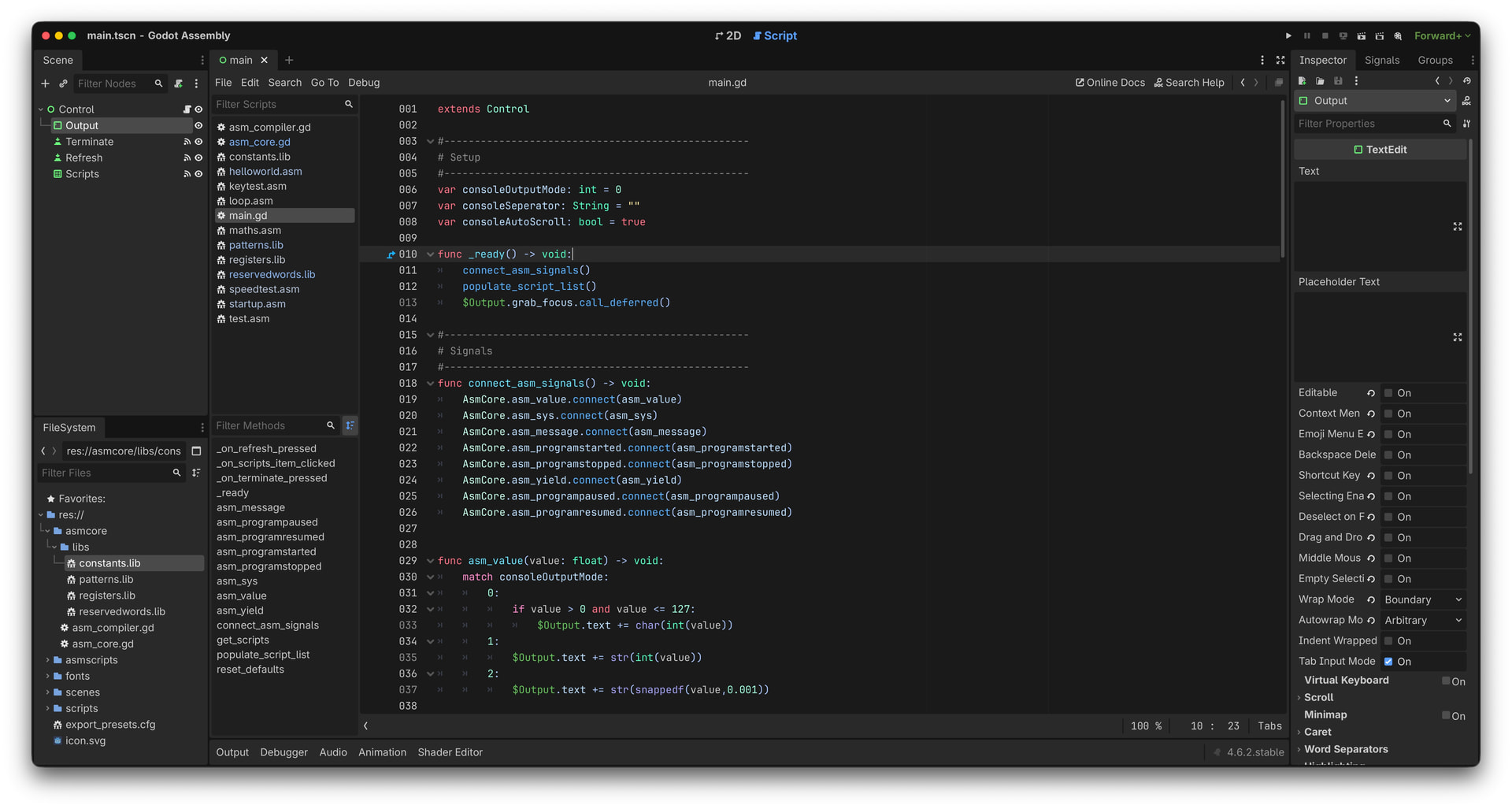Open the Inspector history icon
Viewport: 1512px width, 809px height.
pyautogui.click(x=1466, y=81)
